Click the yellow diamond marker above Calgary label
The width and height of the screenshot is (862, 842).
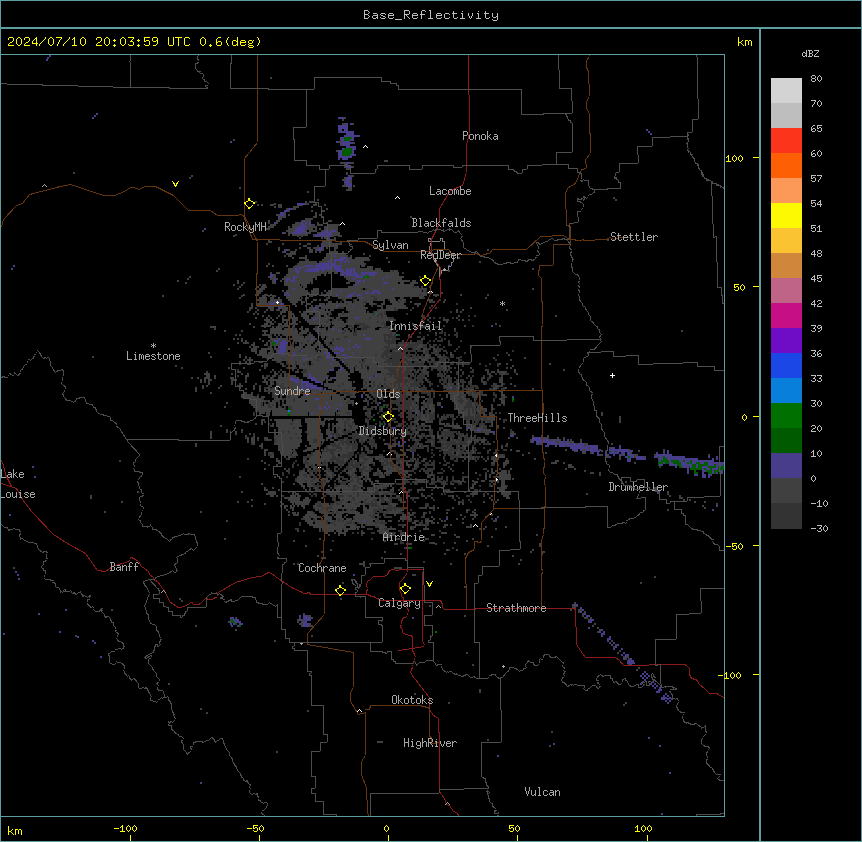point(405,589)
